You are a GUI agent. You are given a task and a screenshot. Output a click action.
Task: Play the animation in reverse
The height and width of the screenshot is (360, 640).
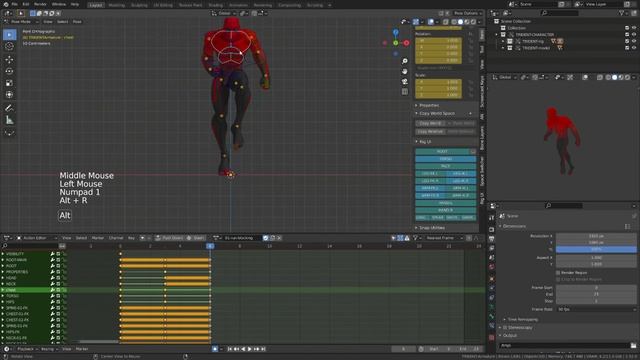(243, 349)
